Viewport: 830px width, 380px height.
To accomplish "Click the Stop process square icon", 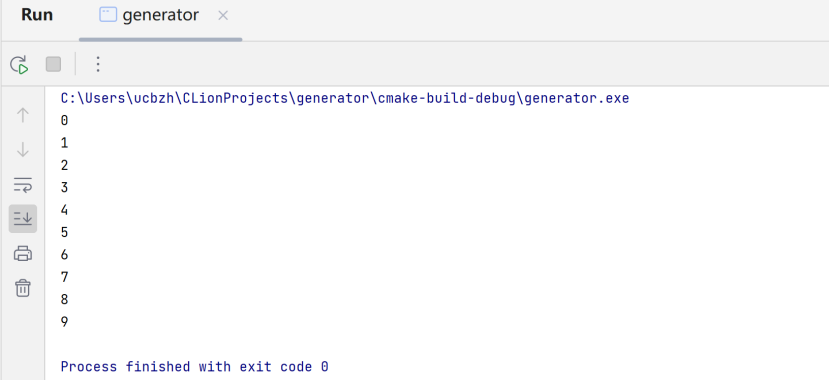I will point(53,65).
